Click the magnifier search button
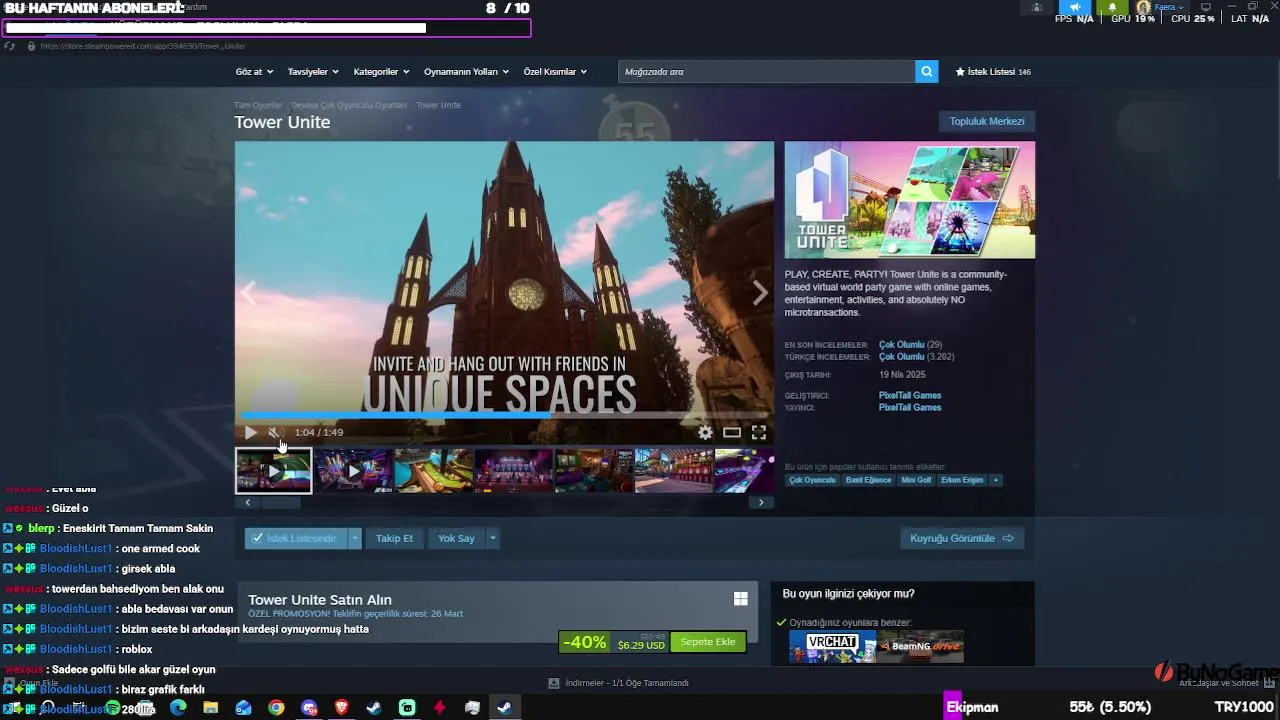1280x720 pixels. [927, 71]
